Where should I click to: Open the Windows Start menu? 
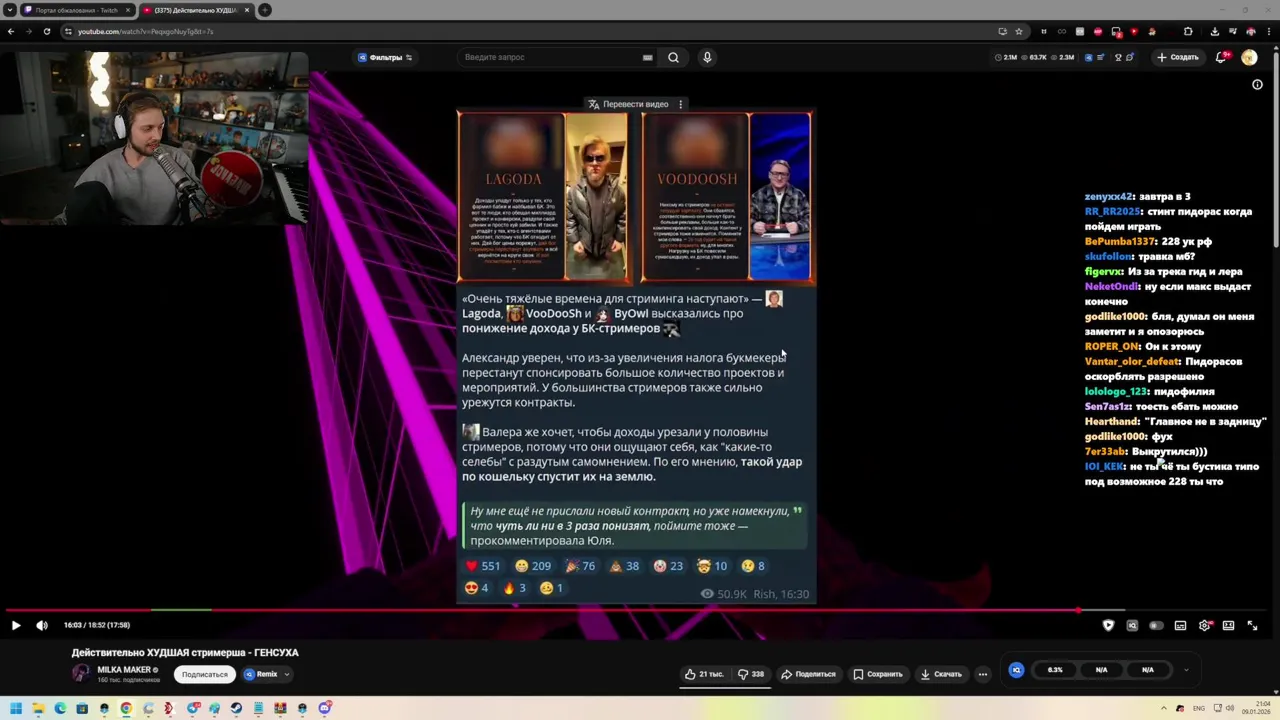(16, 708)
